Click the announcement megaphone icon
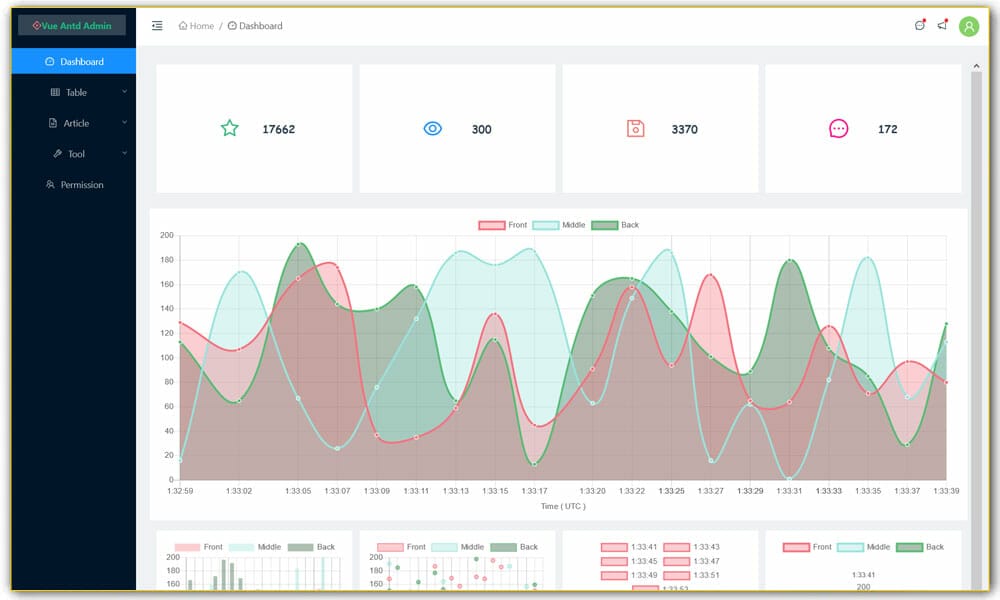Viewport: 1000px width, 600px height. (x=941, y=25)
